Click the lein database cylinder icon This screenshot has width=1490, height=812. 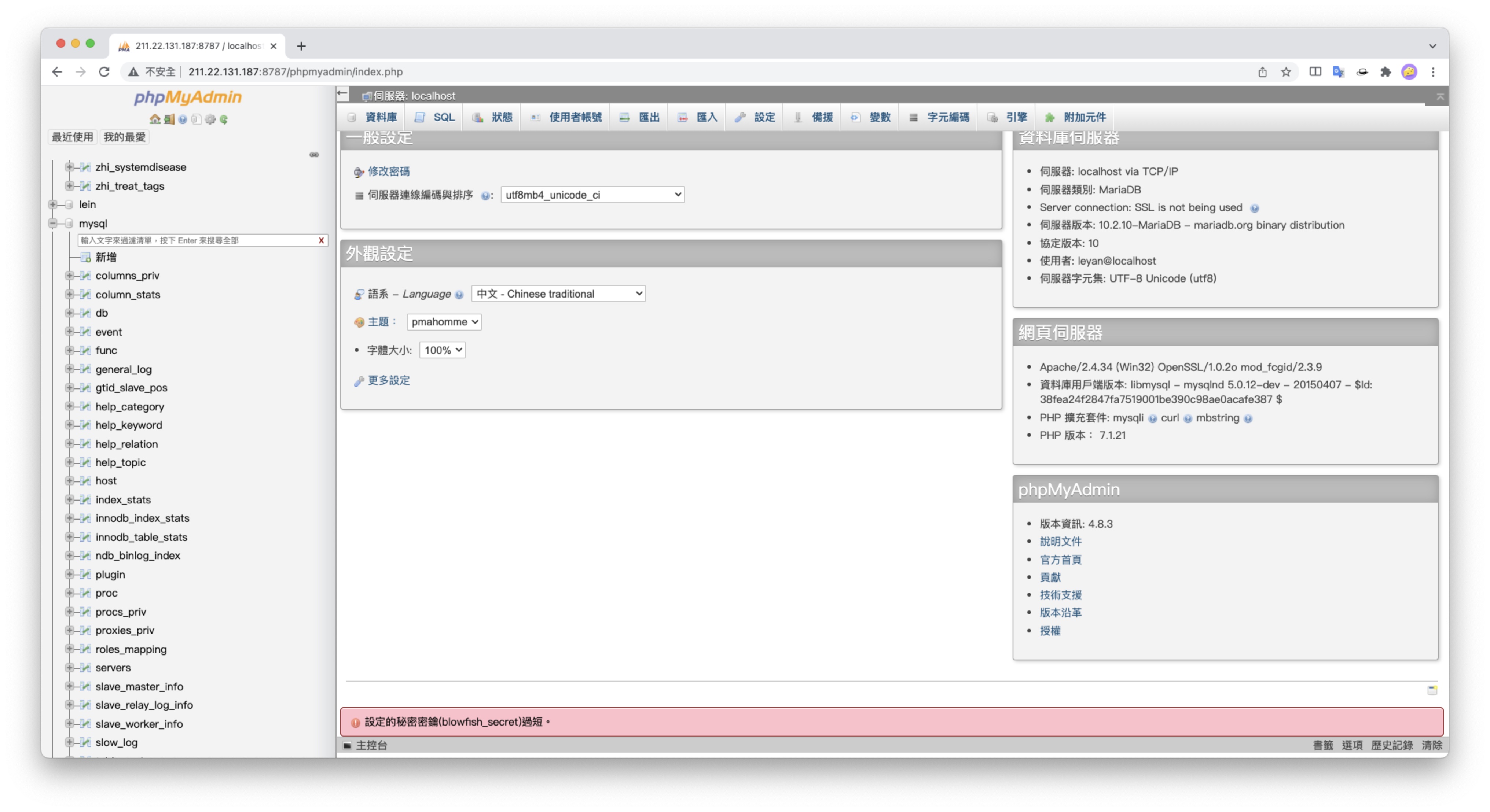69,204
